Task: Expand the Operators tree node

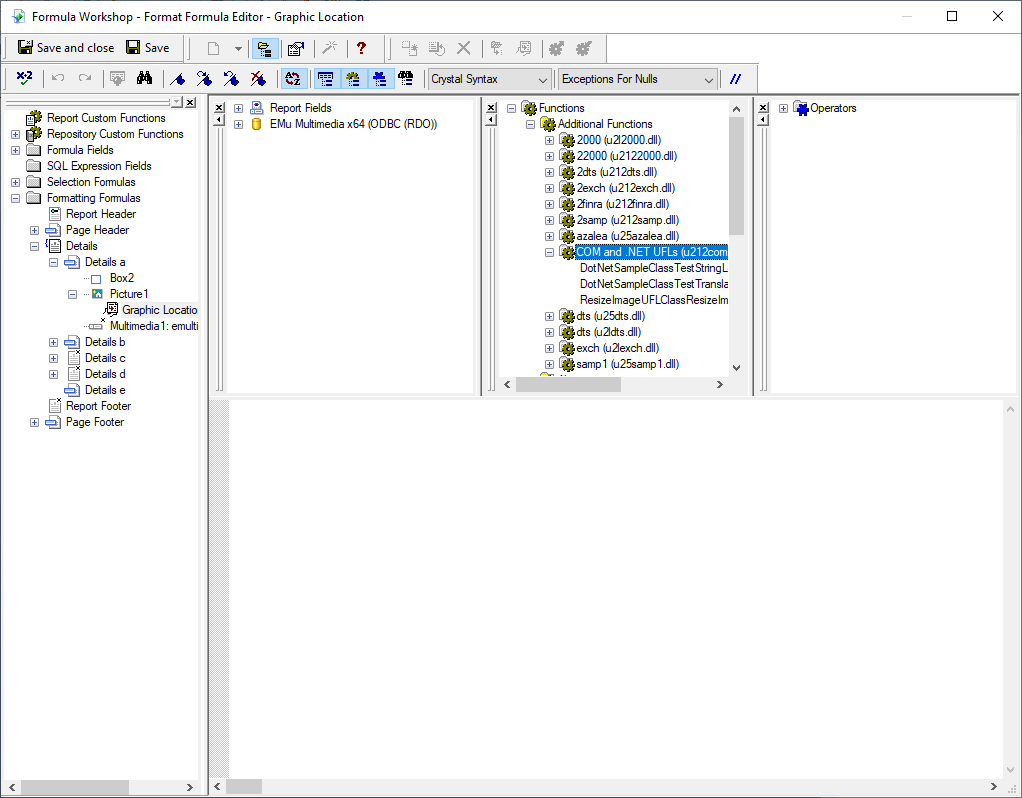Action: (x=783, y=108)
